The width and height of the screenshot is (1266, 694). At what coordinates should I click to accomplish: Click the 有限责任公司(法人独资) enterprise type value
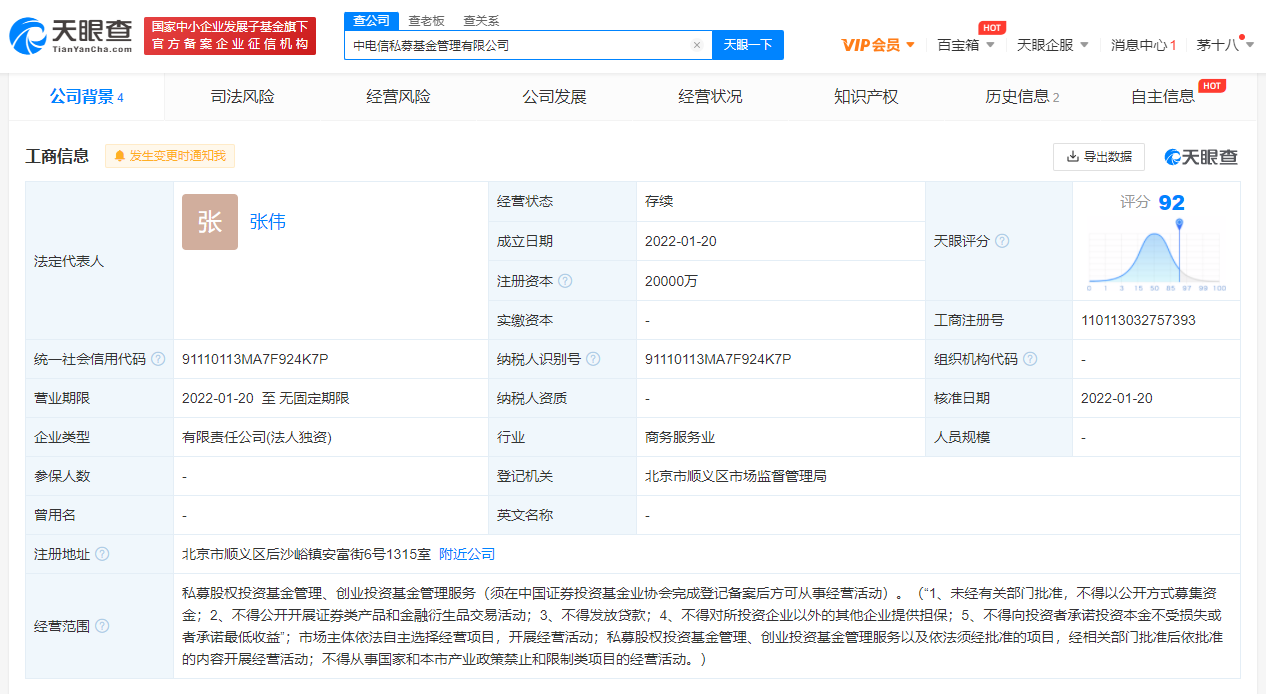click(257, 437)
